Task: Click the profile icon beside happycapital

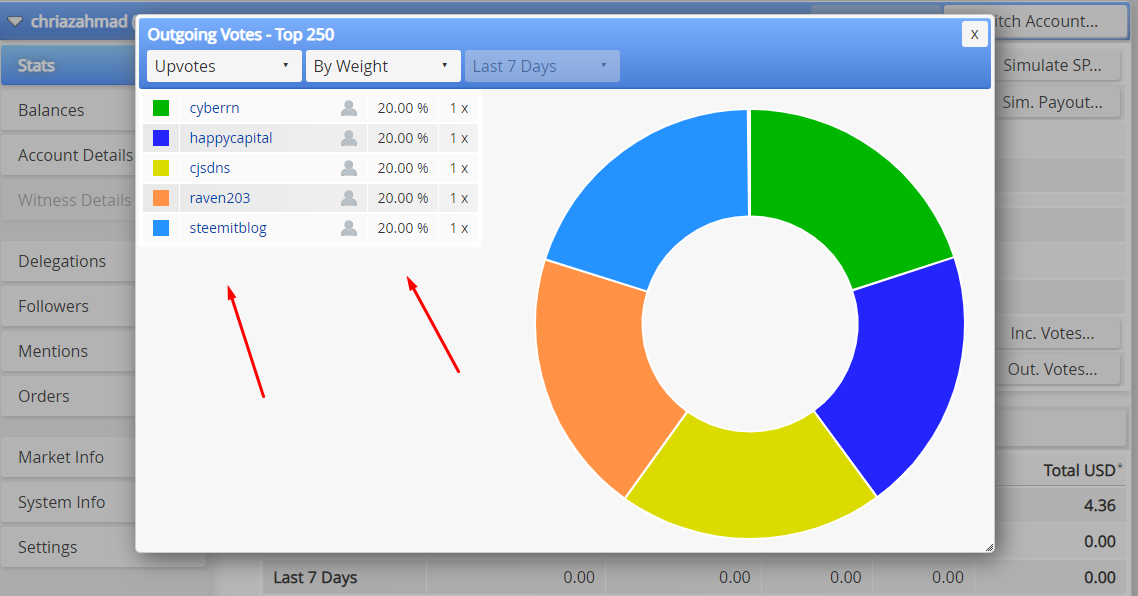Action: (x=348, y=138)
